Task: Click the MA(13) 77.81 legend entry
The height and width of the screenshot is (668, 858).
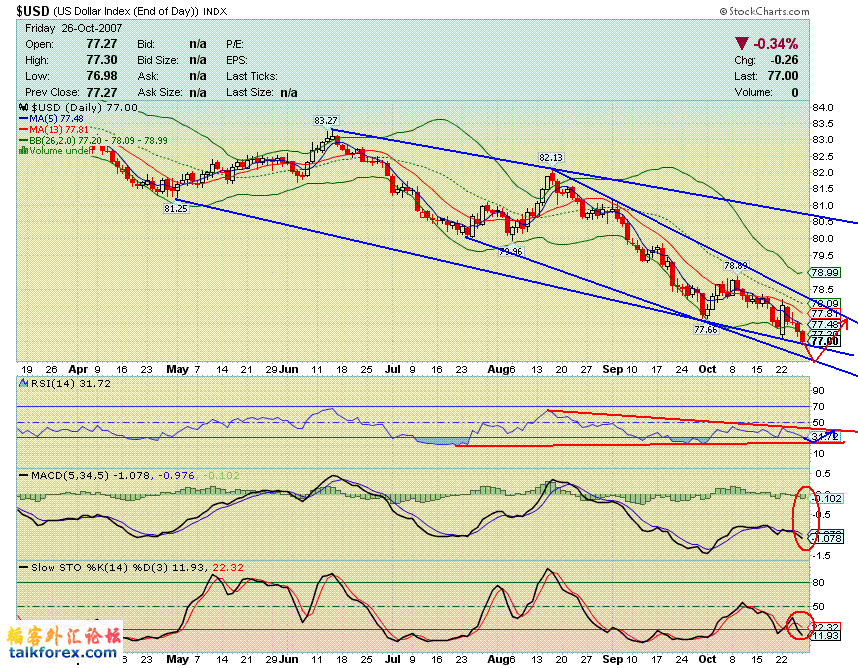Action: coord(54,130)
